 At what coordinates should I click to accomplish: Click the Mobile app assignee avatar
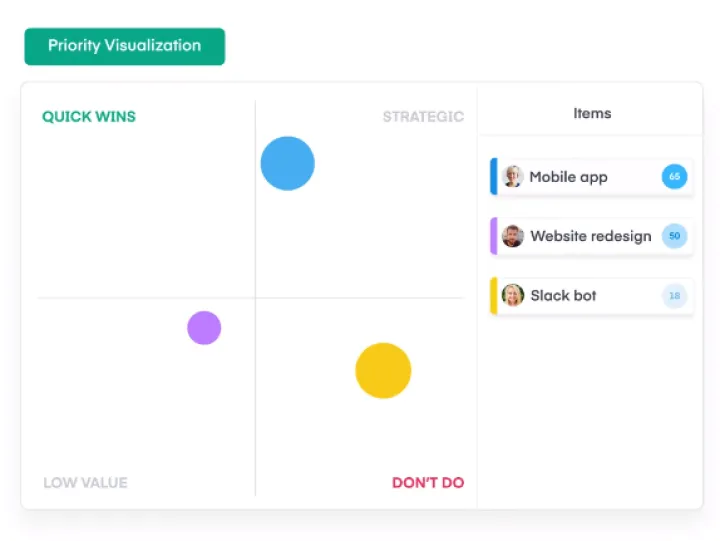(x=512, y=176)
